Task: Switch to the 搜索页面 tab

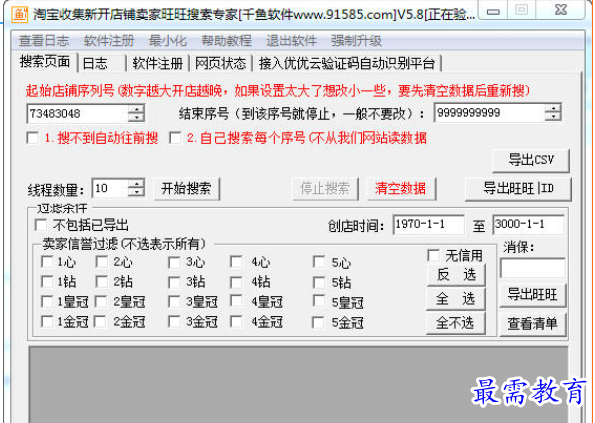Action: click(x=45, y=61)
